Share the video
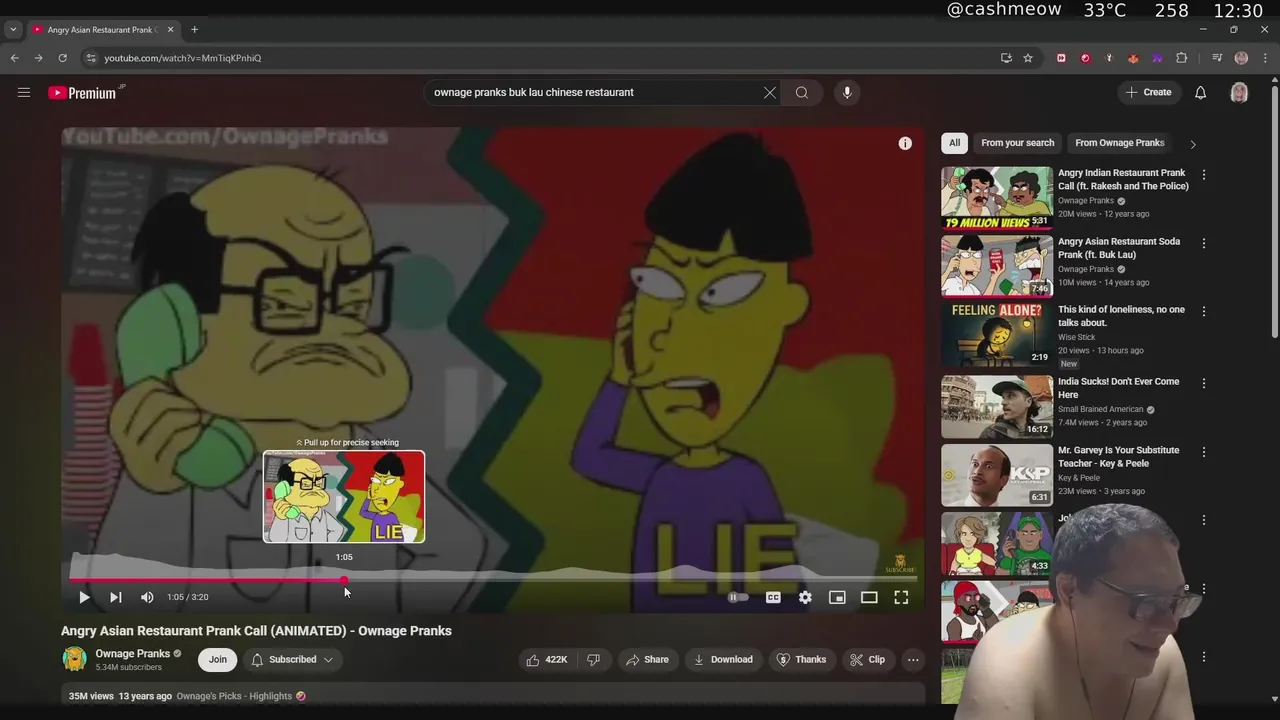 click(x=647, y=659)
